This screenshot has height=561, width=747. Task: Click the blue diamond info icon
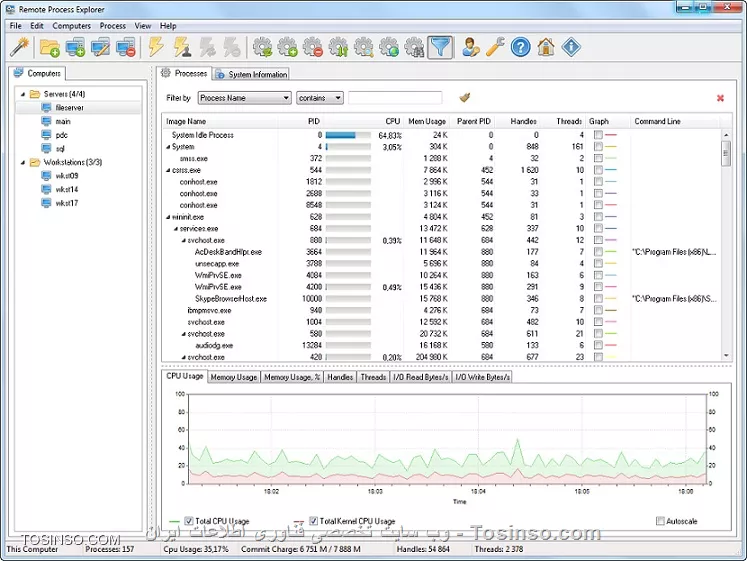click(x=571, y=47)
